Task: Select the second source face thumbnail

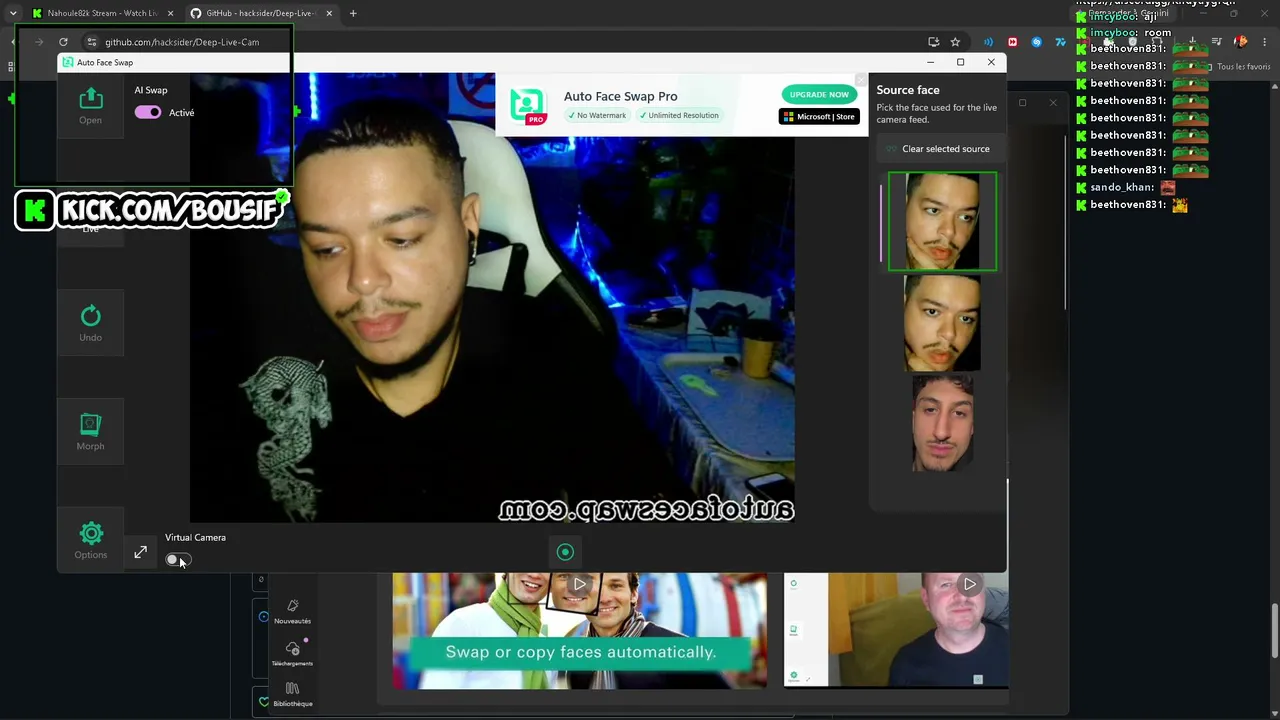Action: (942, 323)
